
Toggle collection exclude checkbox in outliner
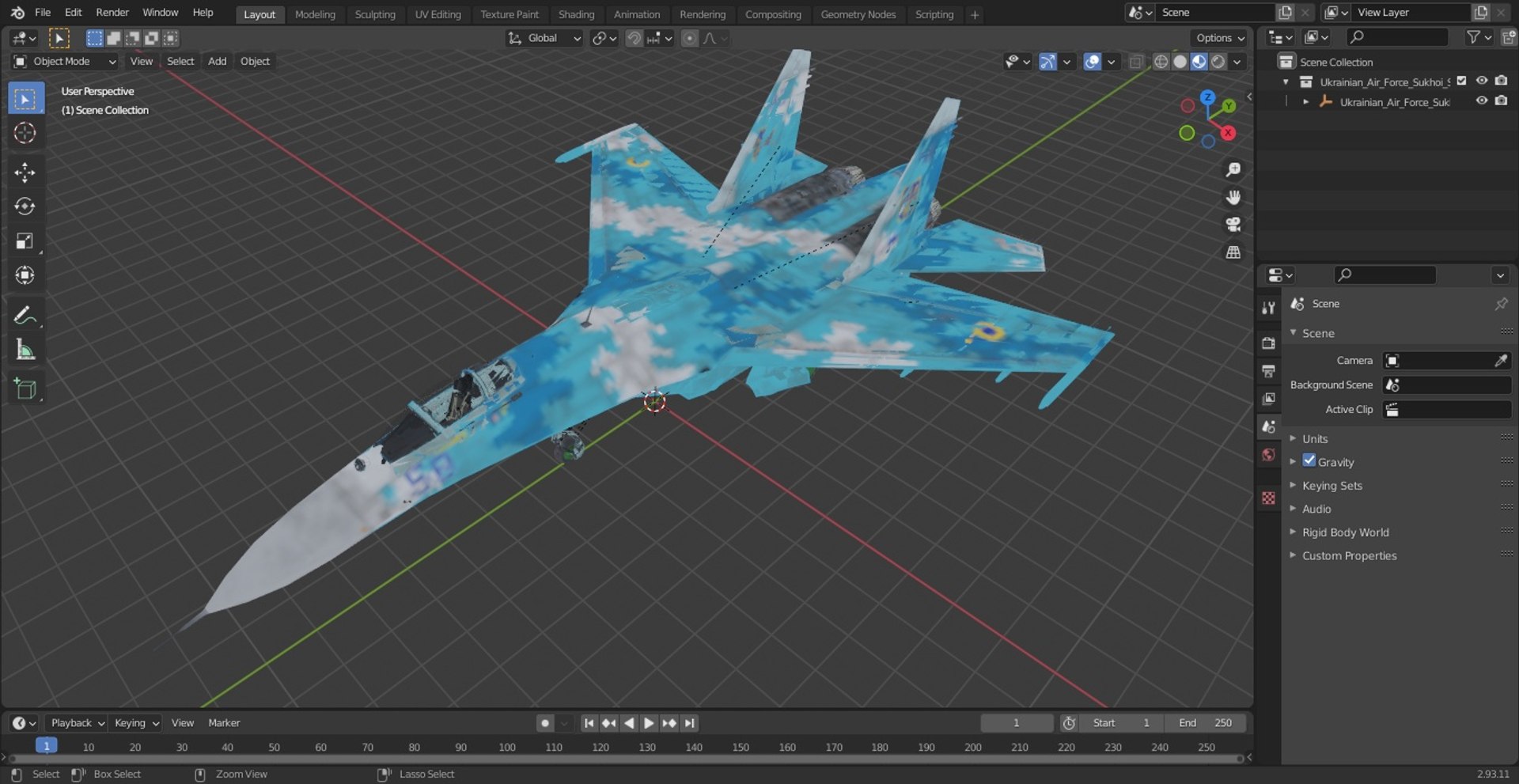(1462, 81)
